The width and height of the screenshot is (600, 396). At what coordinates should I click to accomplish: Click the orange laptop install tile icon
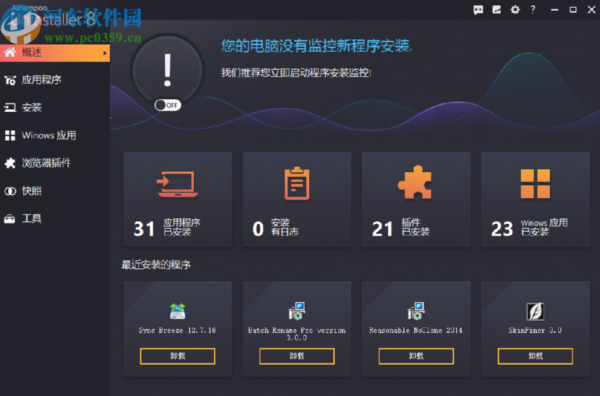click(x=178, y=184)
